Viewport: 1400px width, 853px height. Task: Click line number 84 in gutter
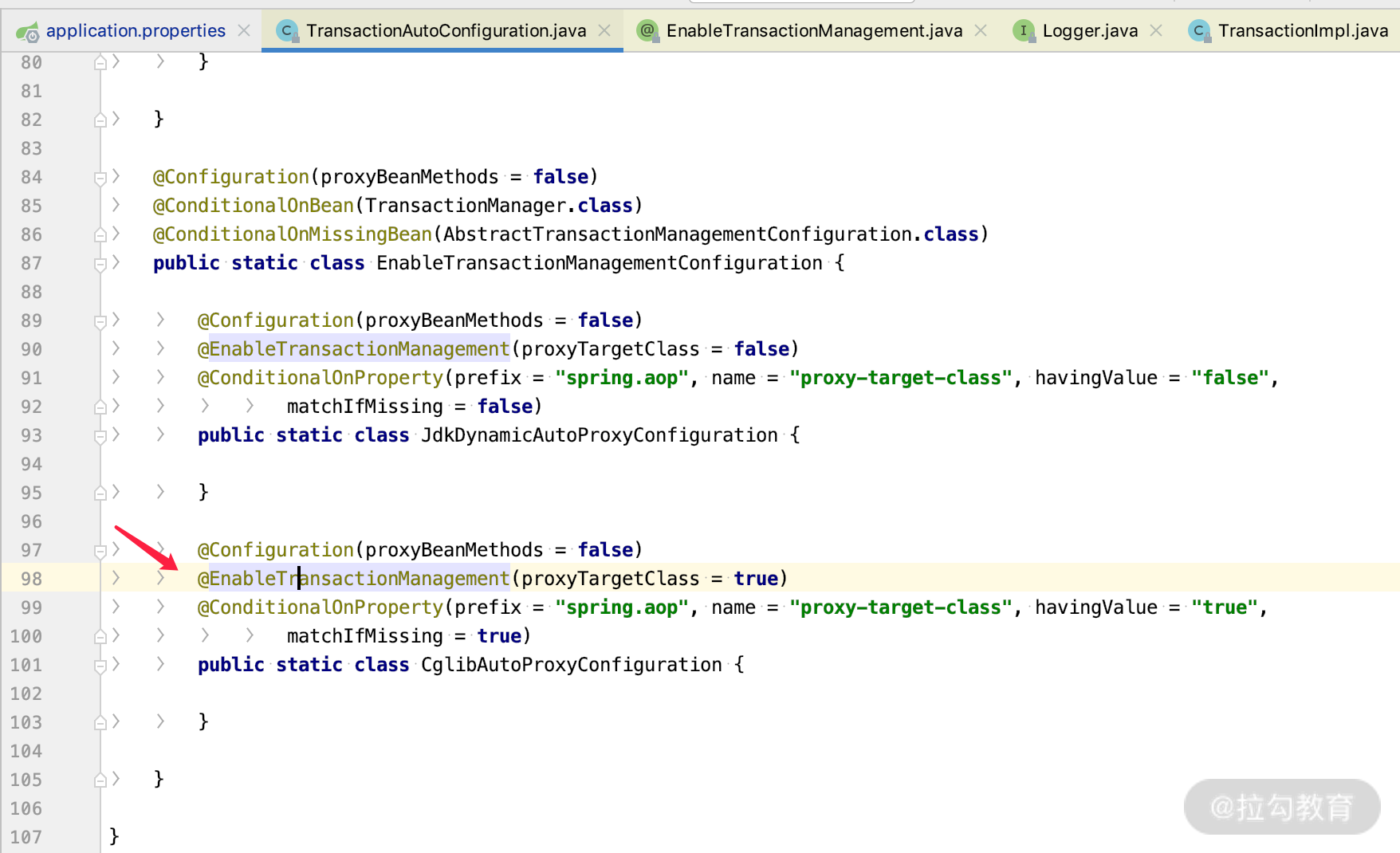[32, 177]
